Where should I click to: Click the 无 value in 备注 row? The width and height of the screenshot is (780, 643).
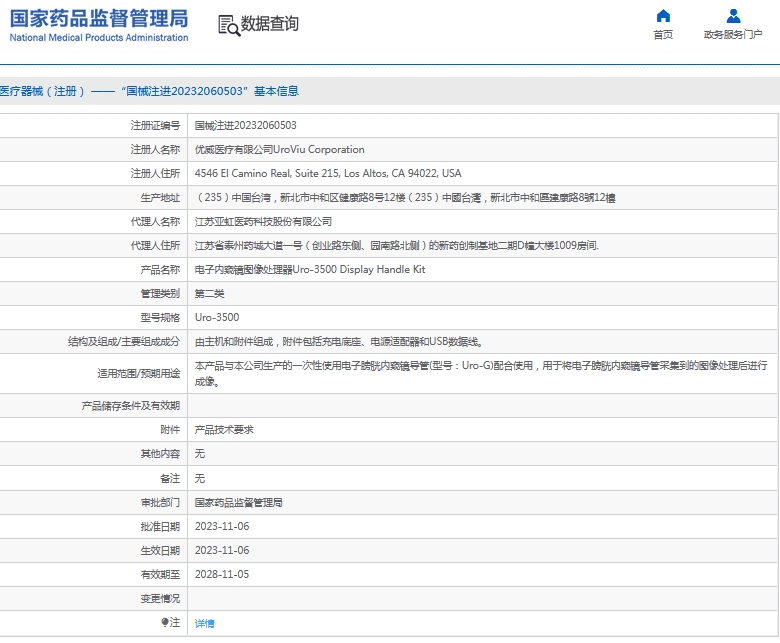pos(199,478)
